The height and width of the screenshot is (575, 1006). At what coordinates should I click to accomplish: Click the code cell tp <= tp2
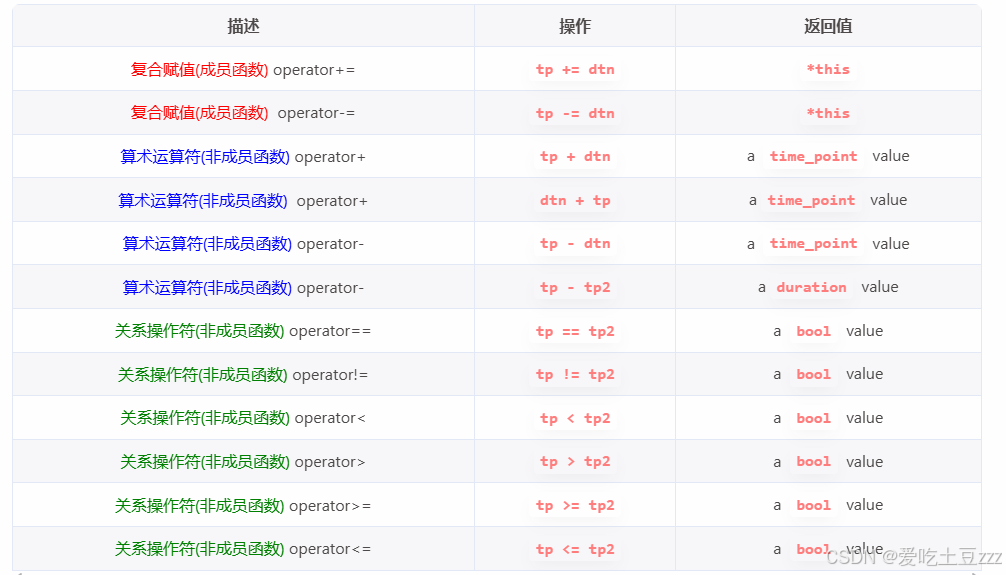575,549
